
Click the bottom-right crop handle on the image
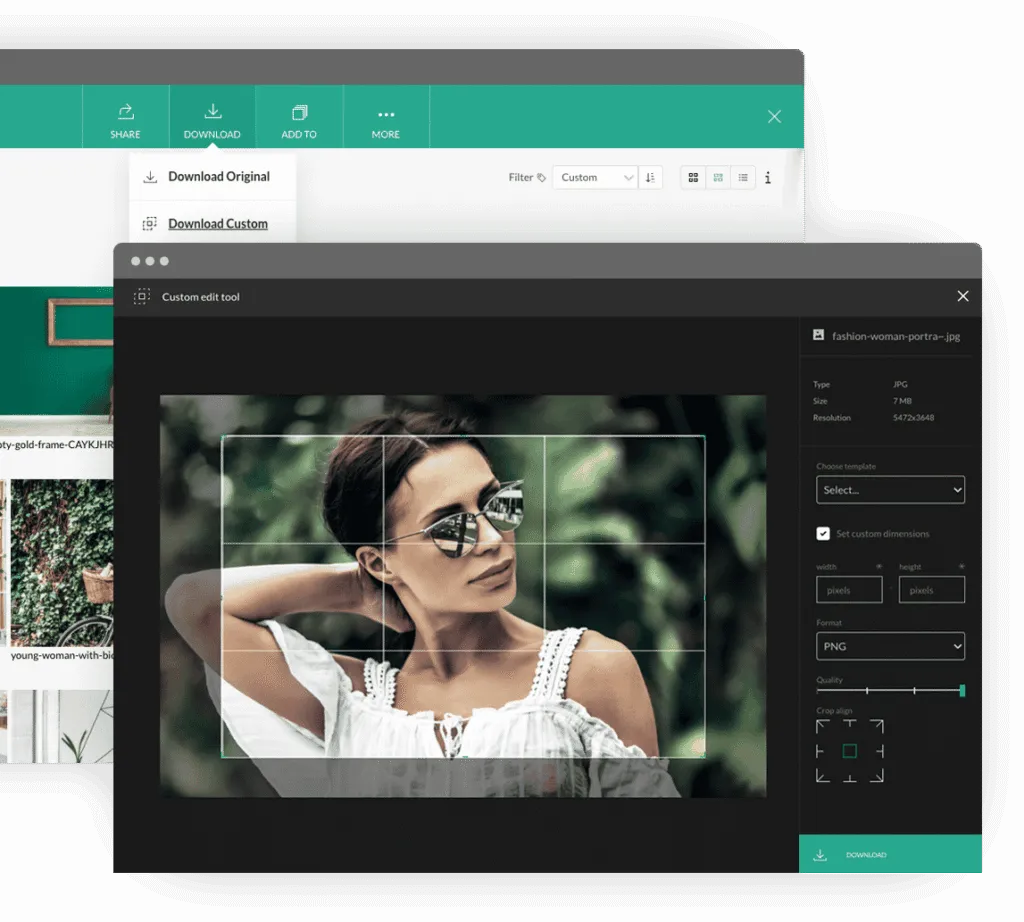[x=704, y=756]
